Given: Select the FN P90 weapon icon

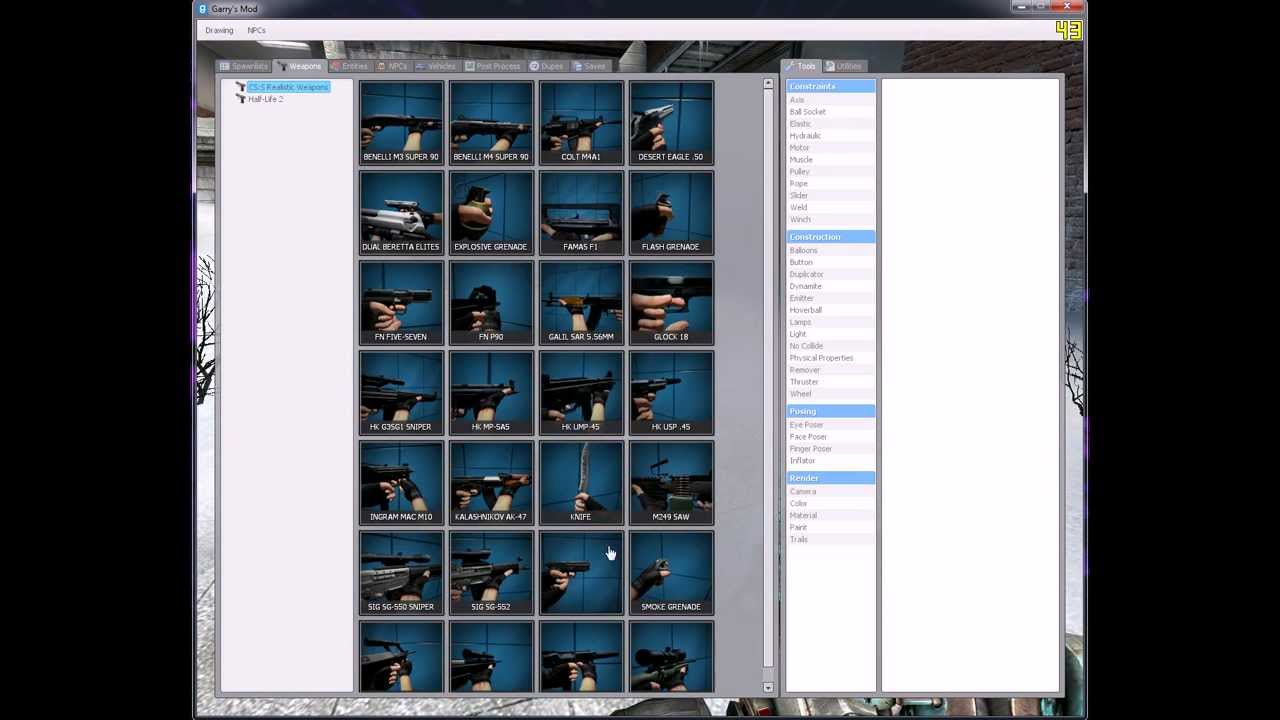Looking at the screenshot, I should coord(491,302).
